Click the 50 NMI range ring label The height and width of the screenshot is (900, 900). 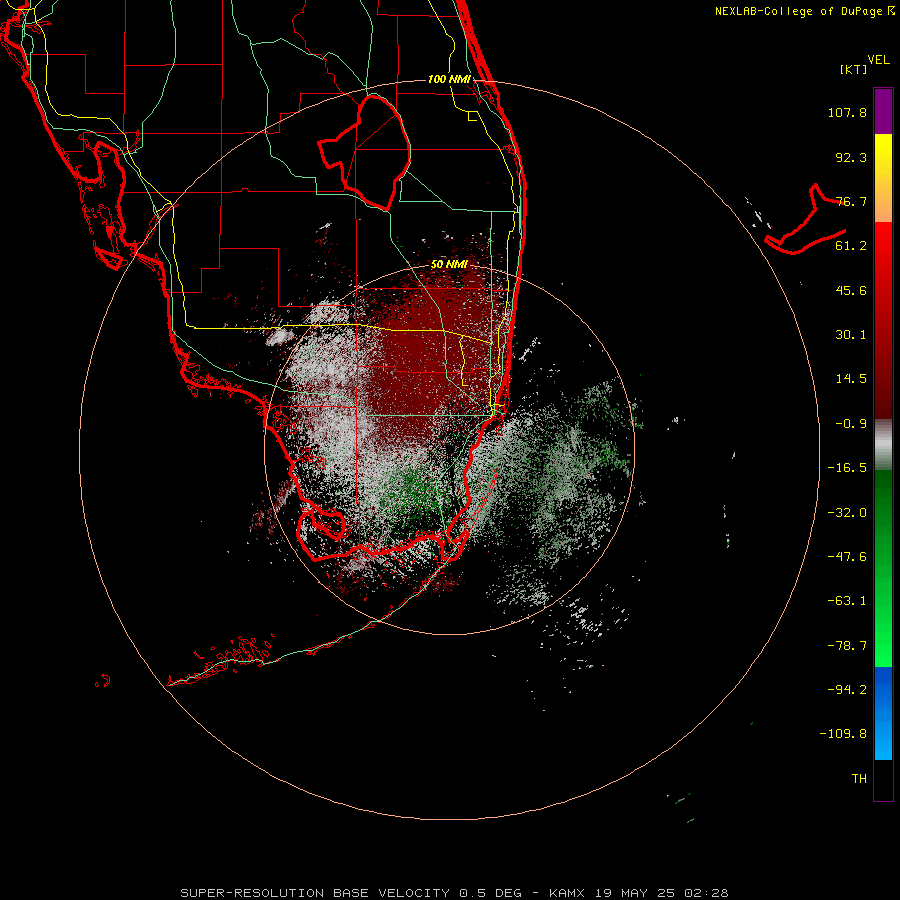[x=449, y=264]
